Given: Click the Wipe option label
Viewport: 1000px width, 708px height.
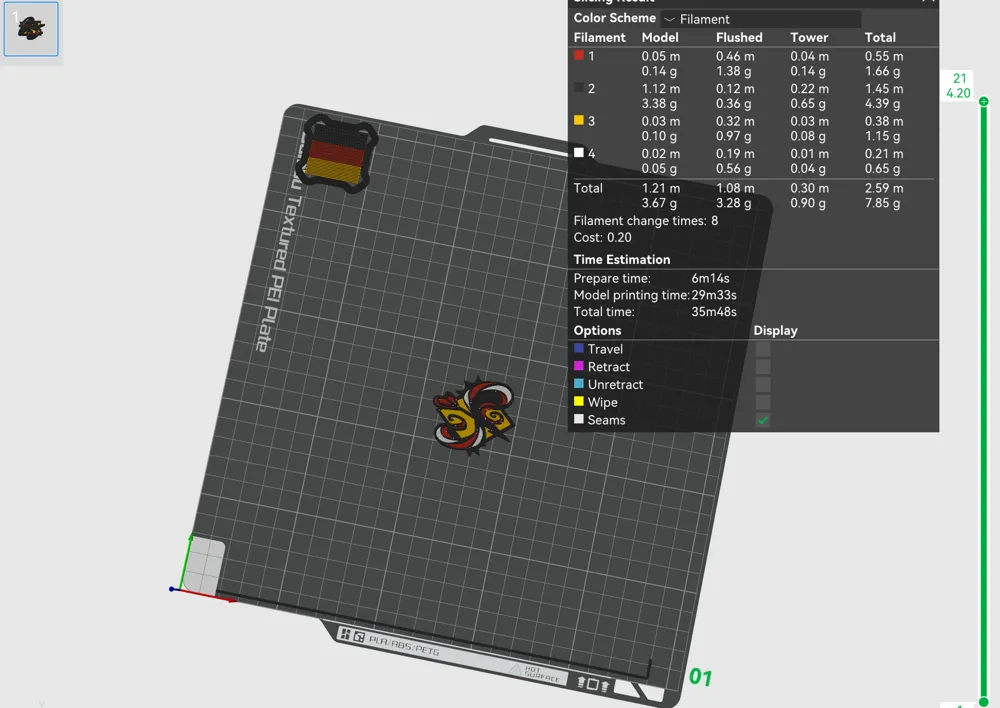Looking at the screenshot, I should pos(603,402).
